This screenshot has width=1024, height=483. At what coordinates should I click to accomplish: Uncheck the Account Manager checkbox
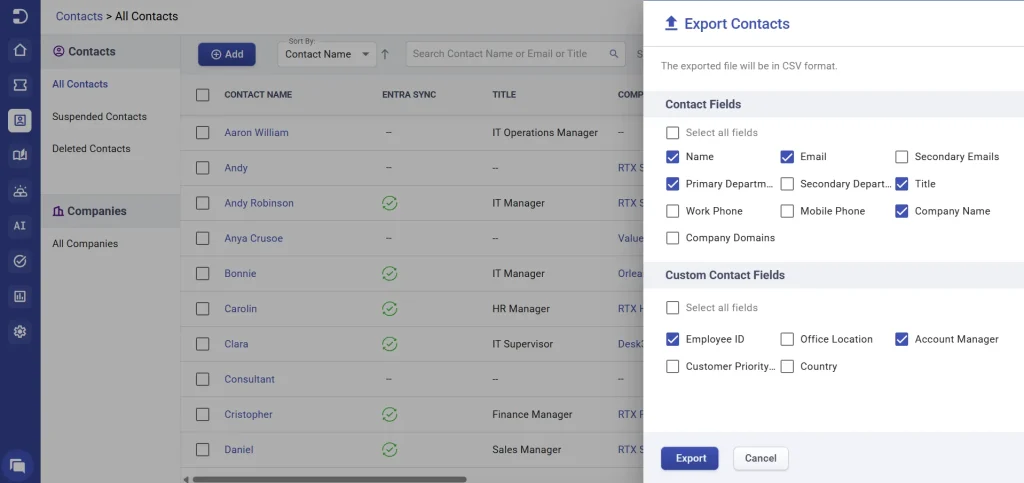point(901,339)
